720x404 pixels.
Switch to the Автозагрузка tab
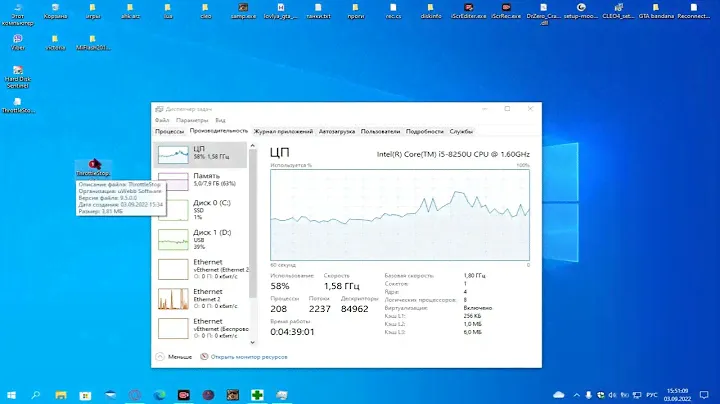point(337,131)
